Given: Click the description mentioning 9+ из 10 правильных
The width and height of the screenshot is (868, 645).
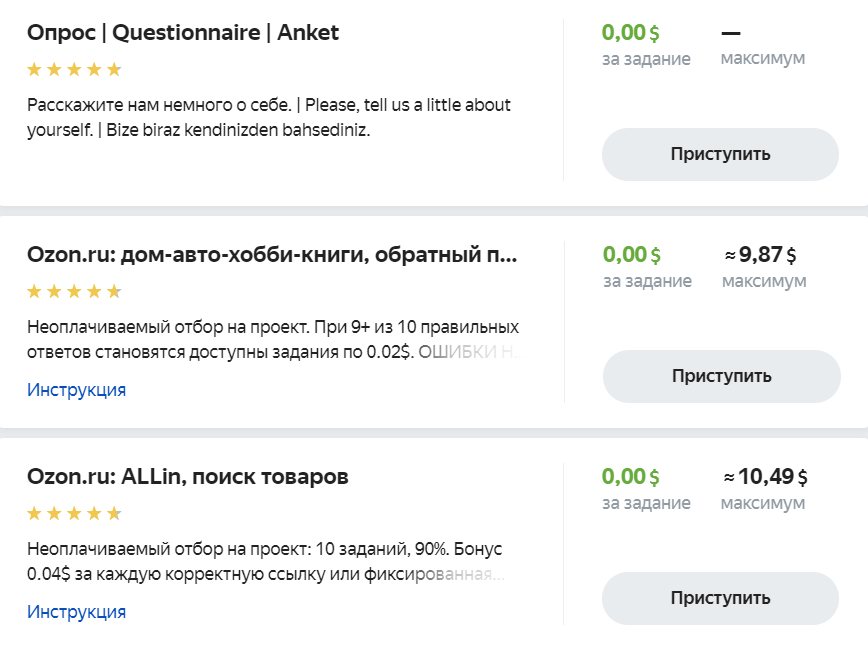Looking at the screenshot, I should click(272, 340).
